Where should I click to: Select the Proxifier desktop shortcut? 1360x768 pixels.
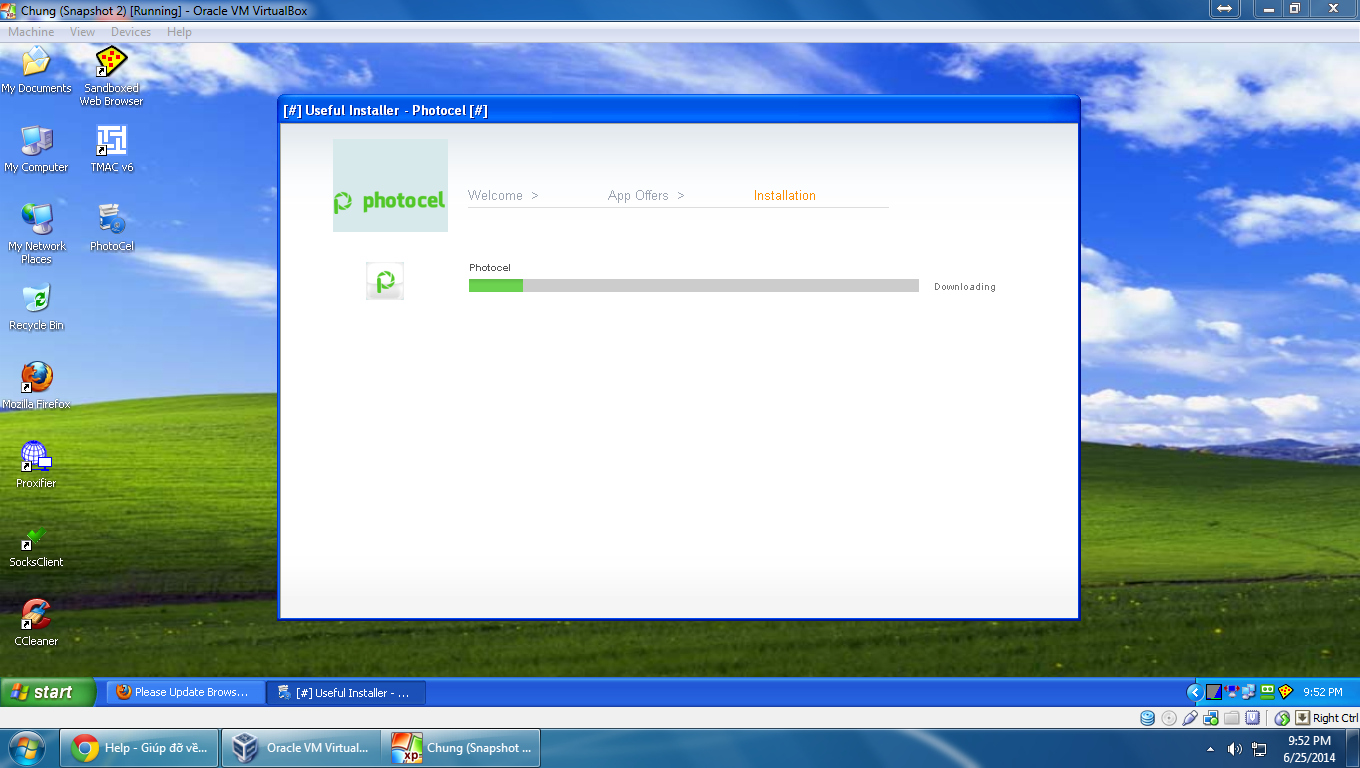pos(36,464)
